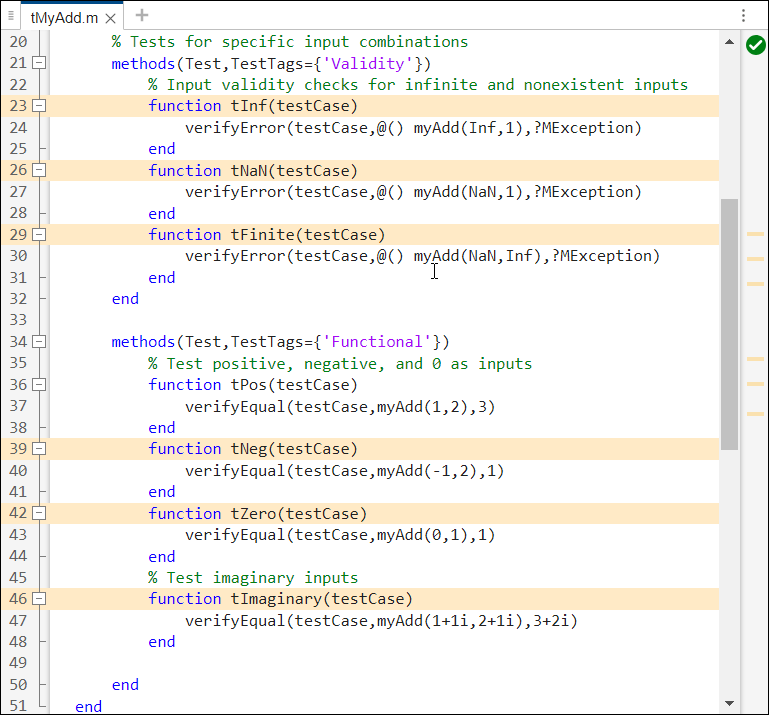Screen dimensions: 769x715
Task: Click verifyEqual on line 37
Action: coord(235,407)
